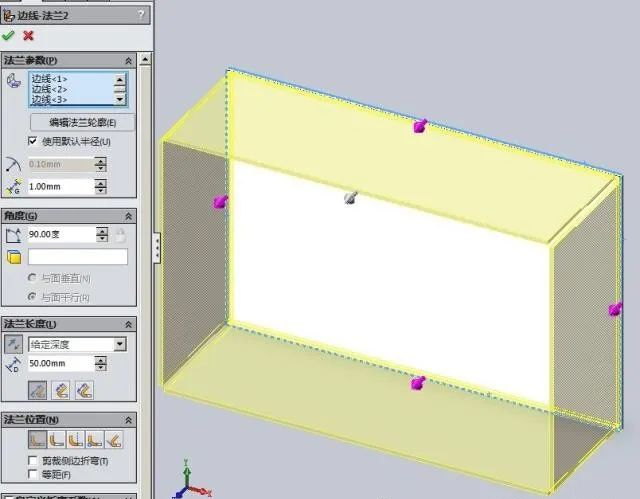640x499 pixels.
Task: Collapse the 角度 section
Action: 128,216
